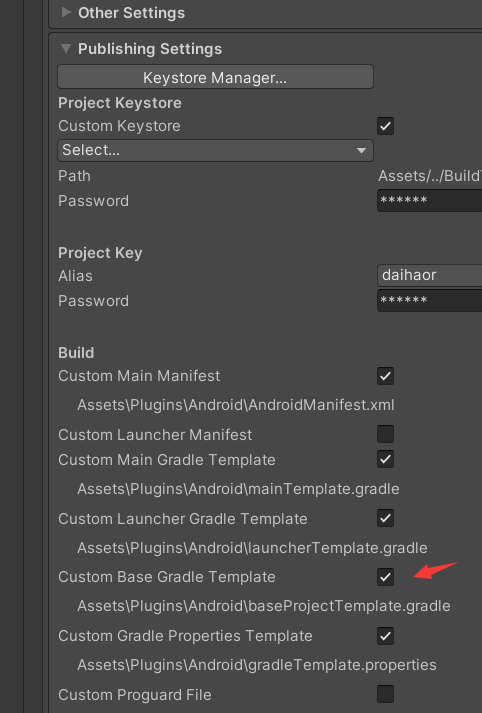Click the Alias field showing daihaor

pos(429,275)
